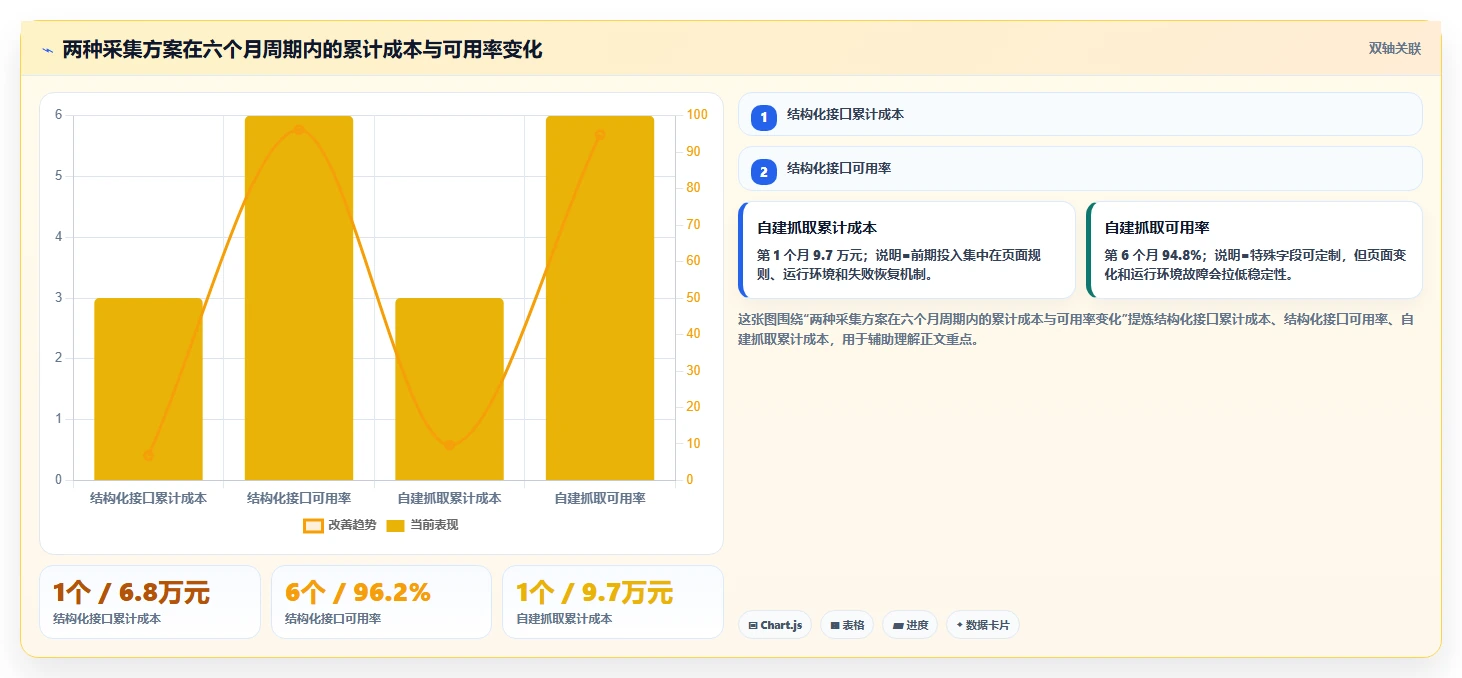
Task: Click the 1个 / 6.8万元 stat card
Action: pos(150,602)
